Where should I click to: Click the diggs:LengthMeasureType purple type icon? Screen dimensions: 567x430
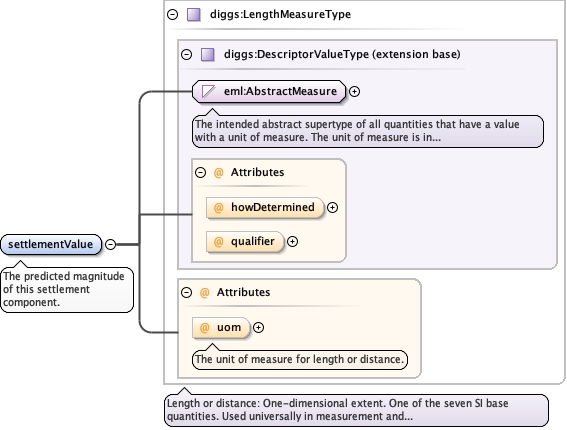[x=194, y=15]
